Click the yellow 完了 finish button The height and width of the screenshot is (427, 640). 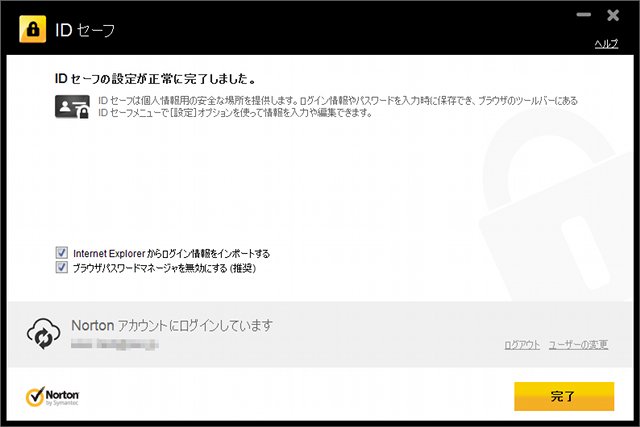(x=564, y=396)
